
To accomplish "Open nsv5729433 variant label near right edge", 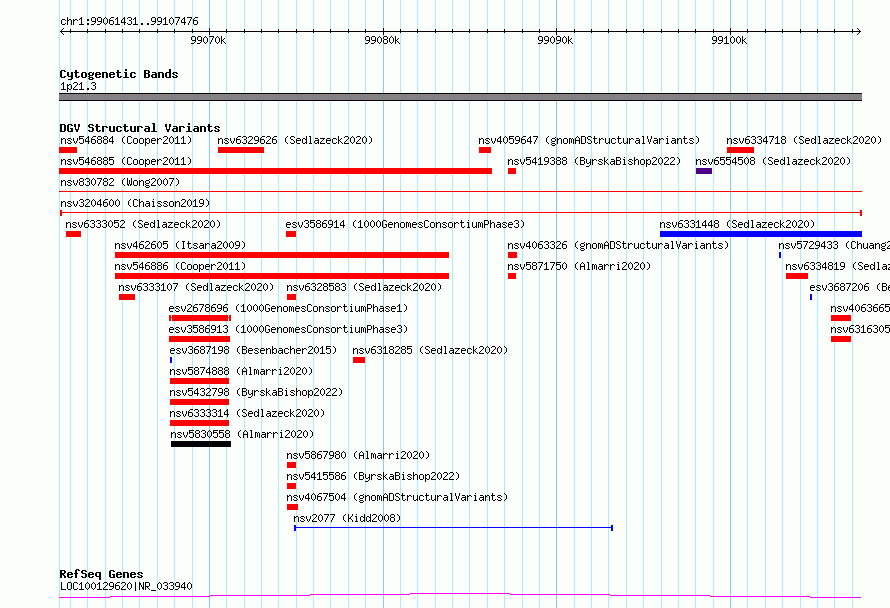I will pyautogui.click(x=834, y=245).
